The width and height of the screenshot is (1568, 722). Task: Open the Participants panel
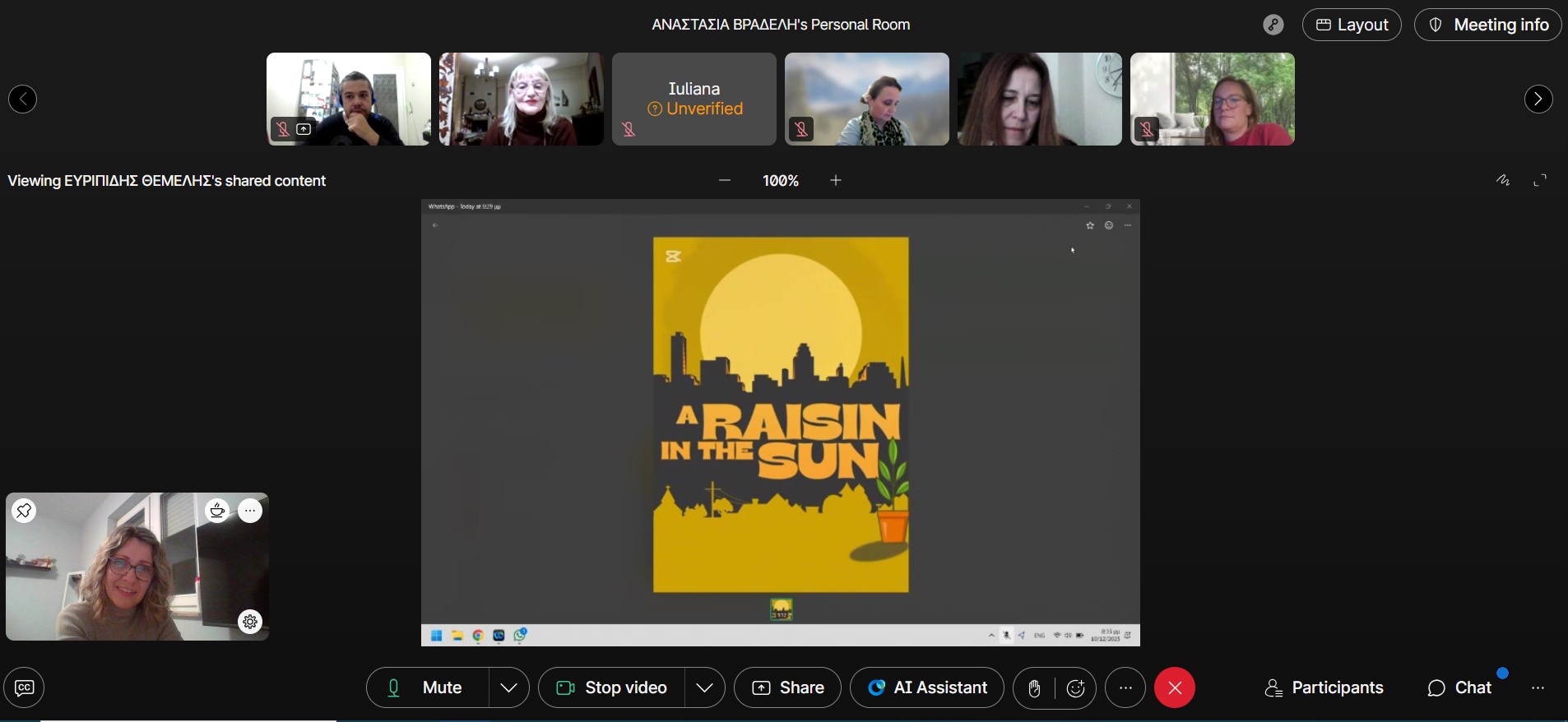point(1324,687)
